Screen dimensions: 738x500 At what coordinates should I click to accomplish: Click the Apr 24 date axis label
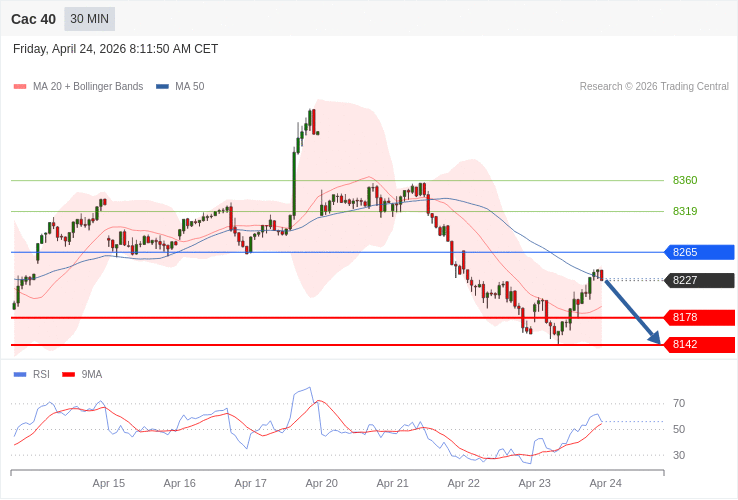coord(605,483)
